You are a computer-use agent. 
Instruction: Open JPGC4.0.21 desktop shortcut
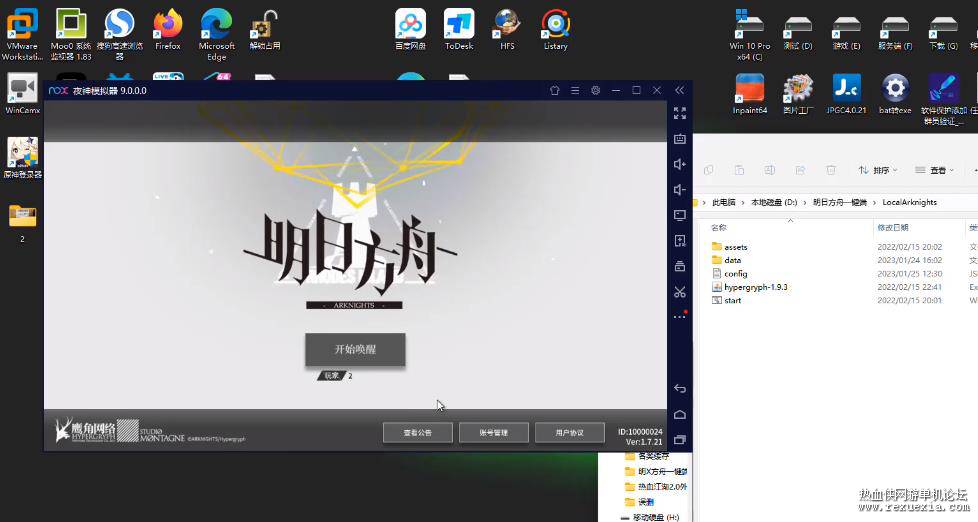tap(846, 94)
